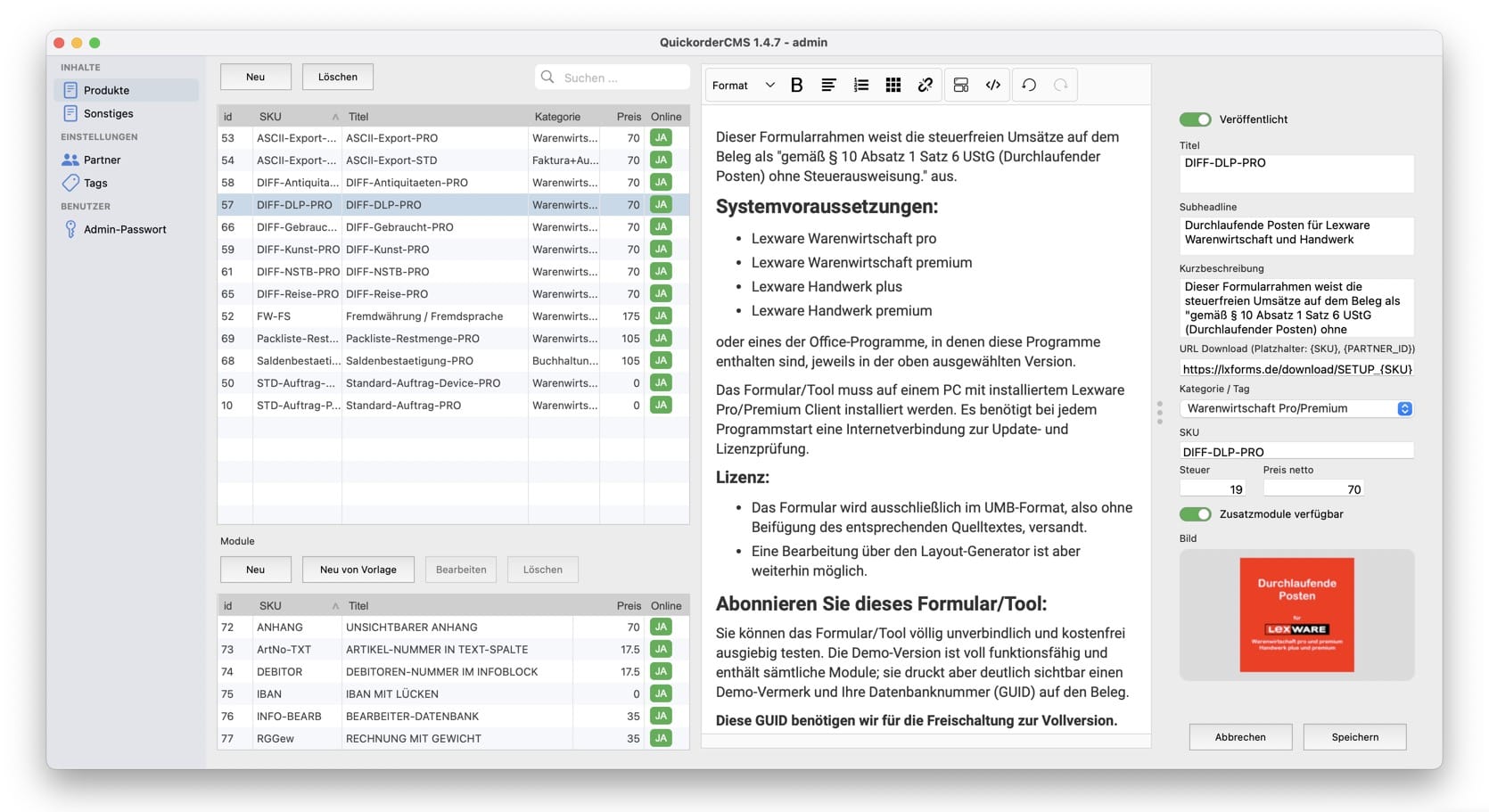Open Partner settings in sidebar

(126, 160)
